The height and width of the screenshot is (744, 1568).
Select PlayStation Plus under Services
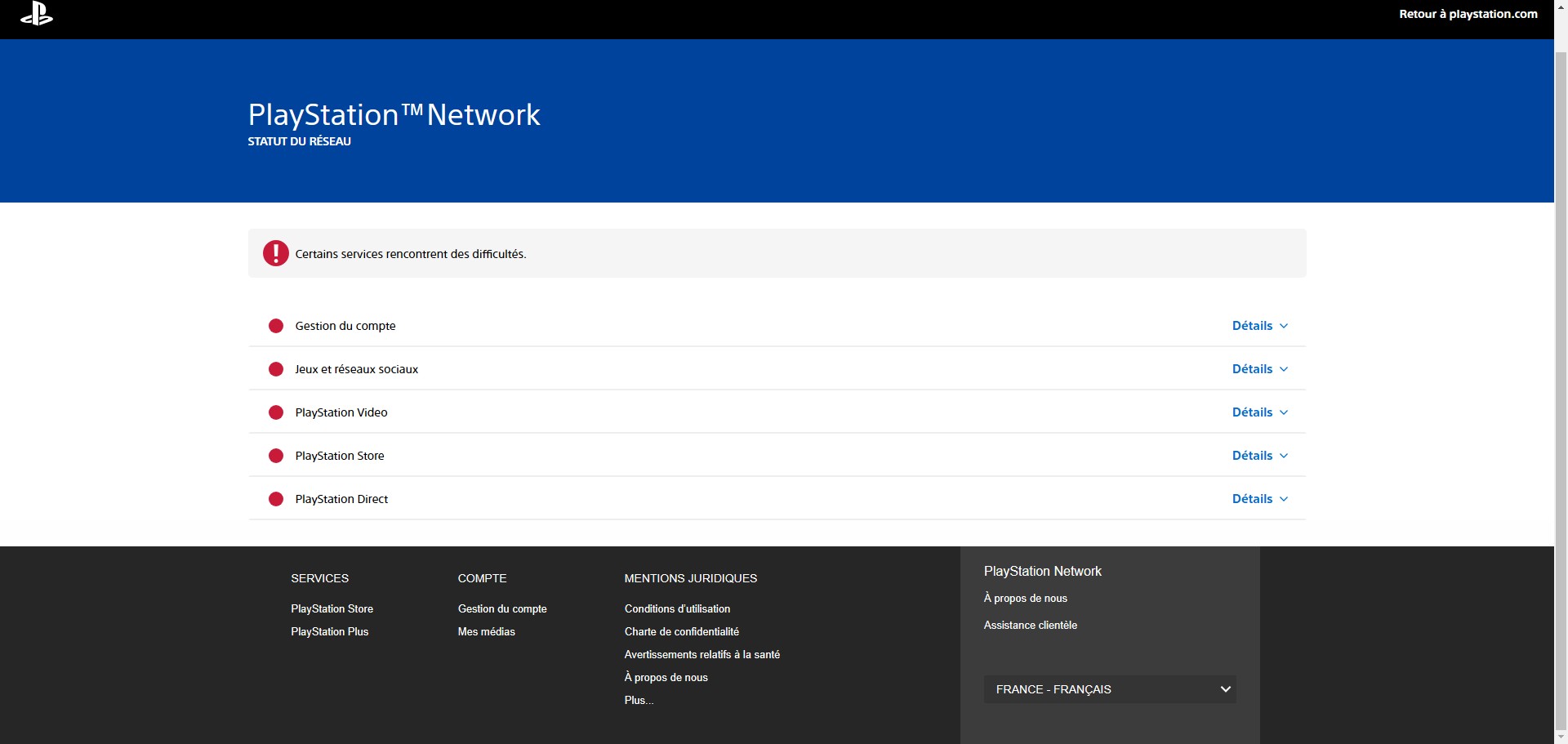coord(329,631)
